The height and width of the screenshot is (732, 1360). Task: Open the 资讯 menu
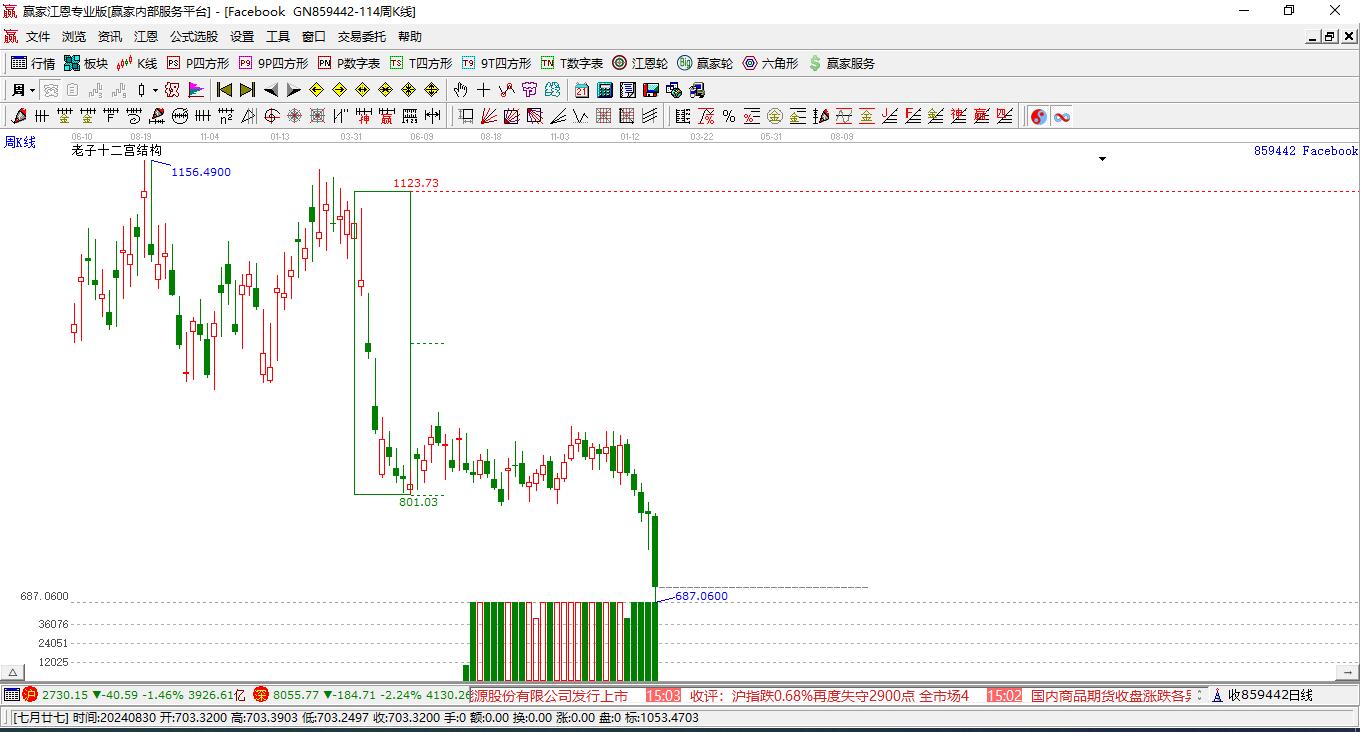110,37
